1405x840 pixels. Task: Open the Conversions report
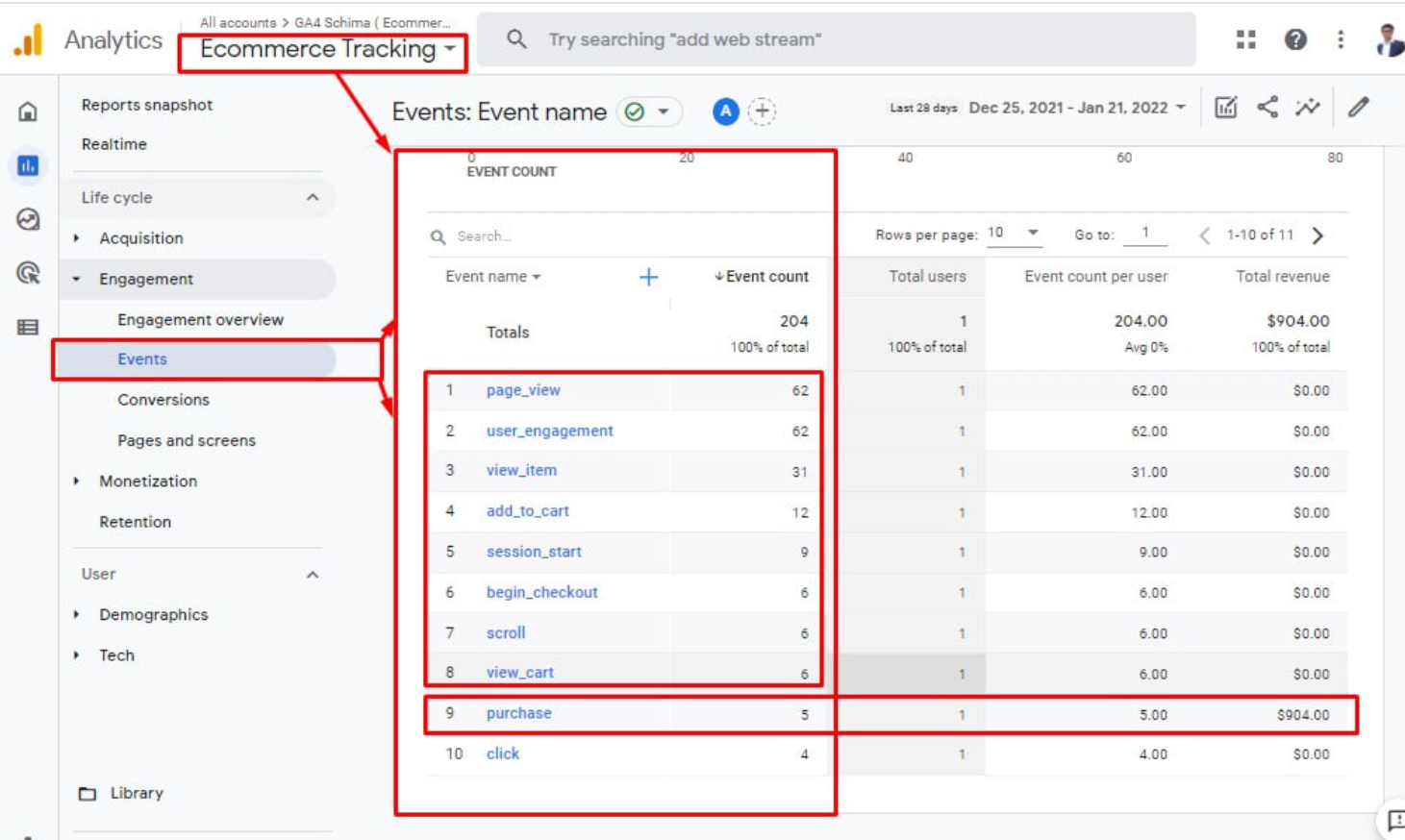[163, 400]
